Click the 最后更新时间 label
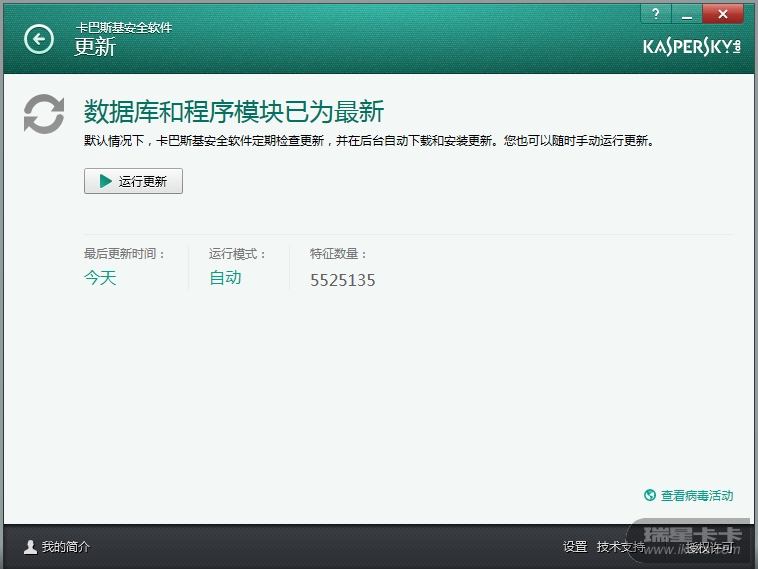 pyautogui.click(x=124, y=254)
